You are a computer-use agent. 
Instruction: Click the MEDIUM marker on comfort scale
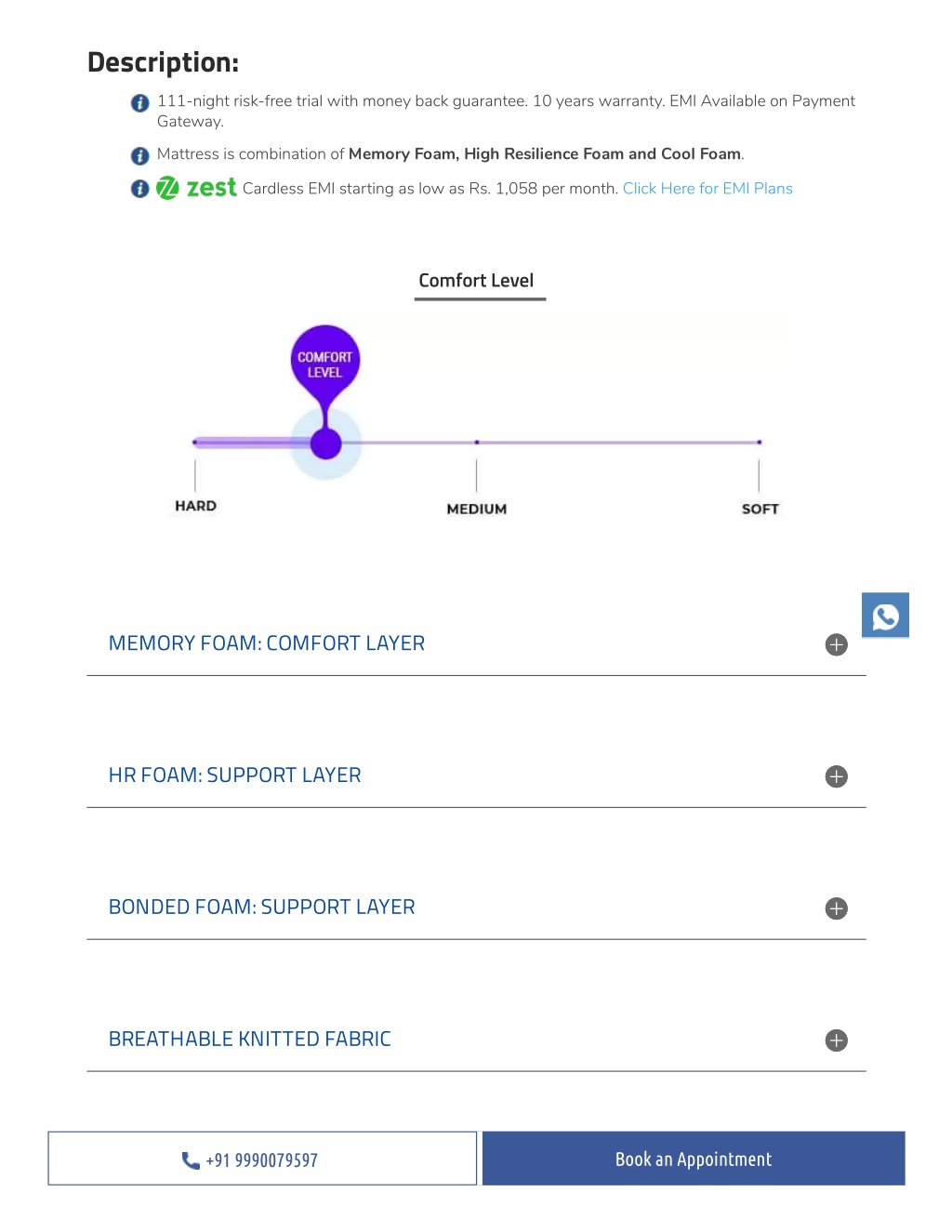click(477, 509)
